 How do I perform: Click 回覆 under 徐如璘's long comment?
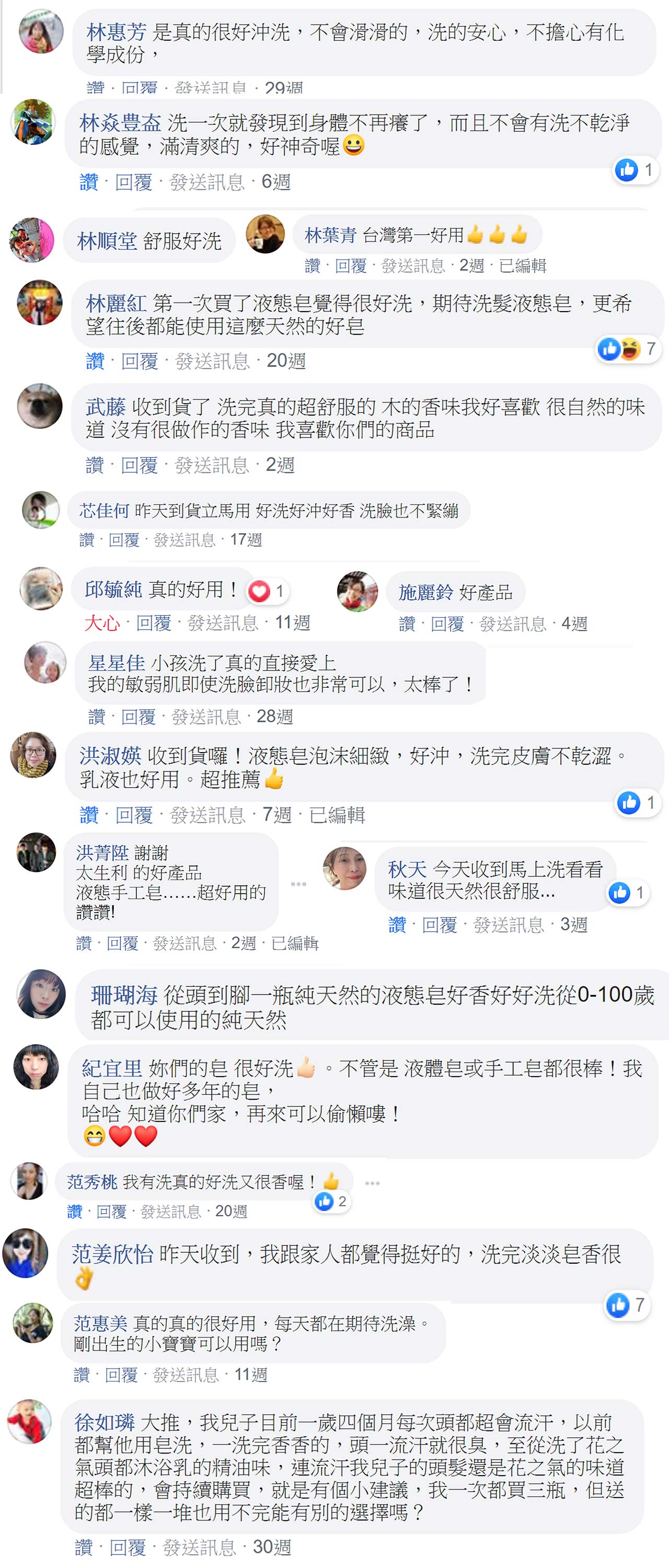pyautogui.click(x=128, y=1547)
